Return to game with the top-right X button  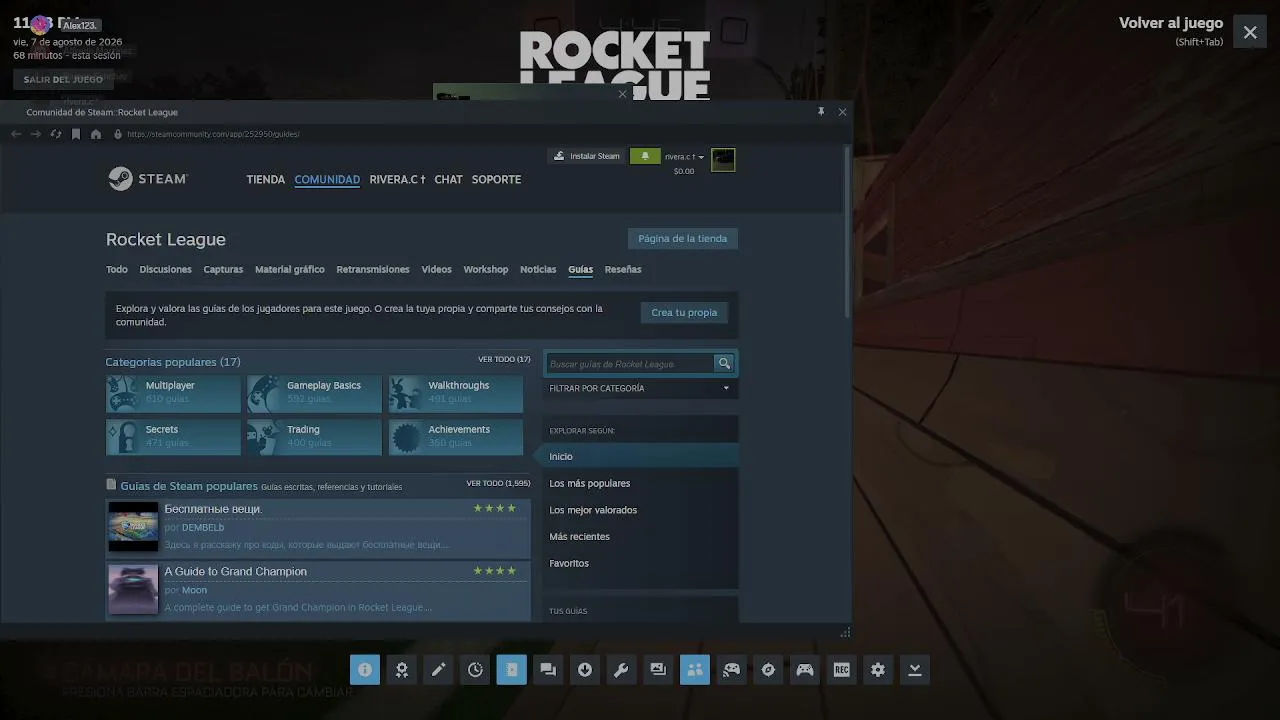tap(1250, 32)
